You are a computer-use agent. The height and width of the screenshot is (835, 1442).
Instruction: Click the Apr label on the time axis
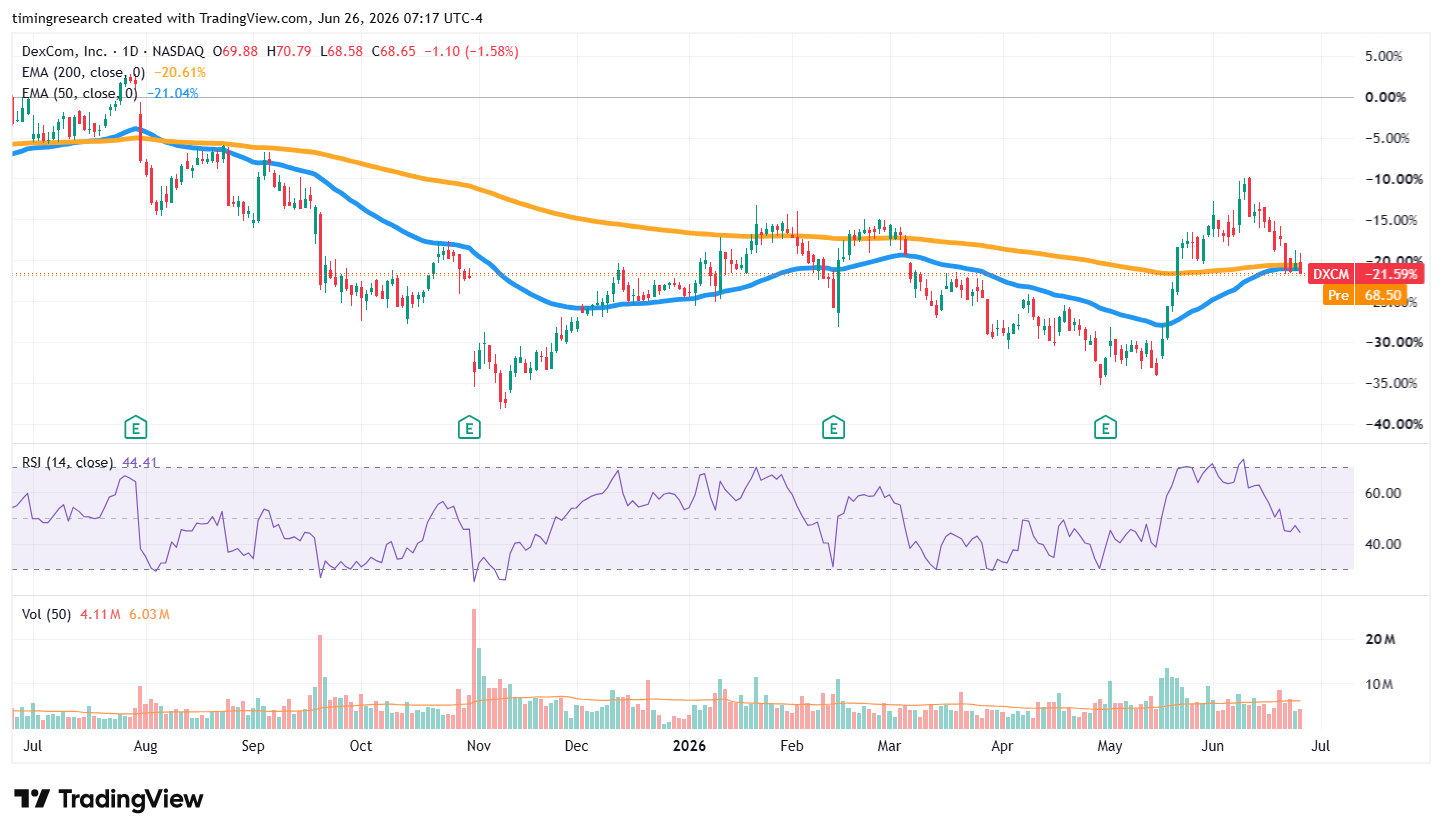(1001, 746)
